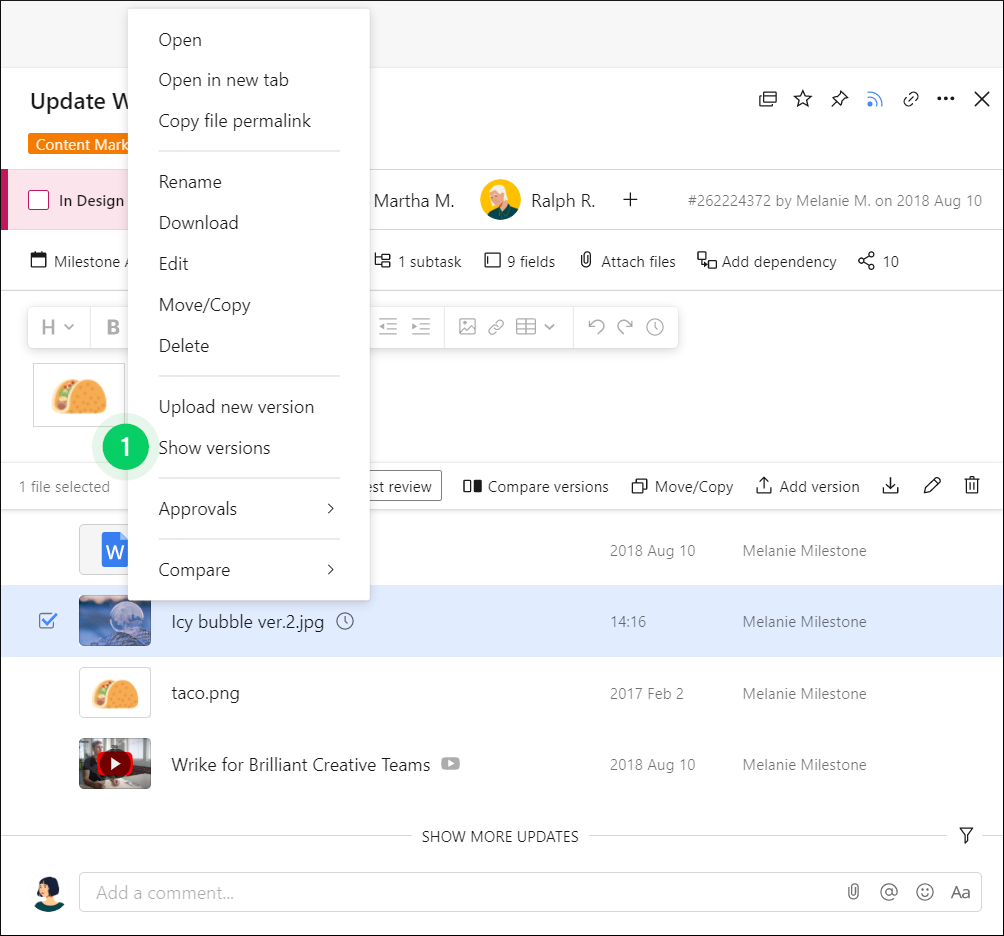Click the Add a comment field
Image resolution: width=1004 pixels, height=936 pixels.
(x=460, y=893)
